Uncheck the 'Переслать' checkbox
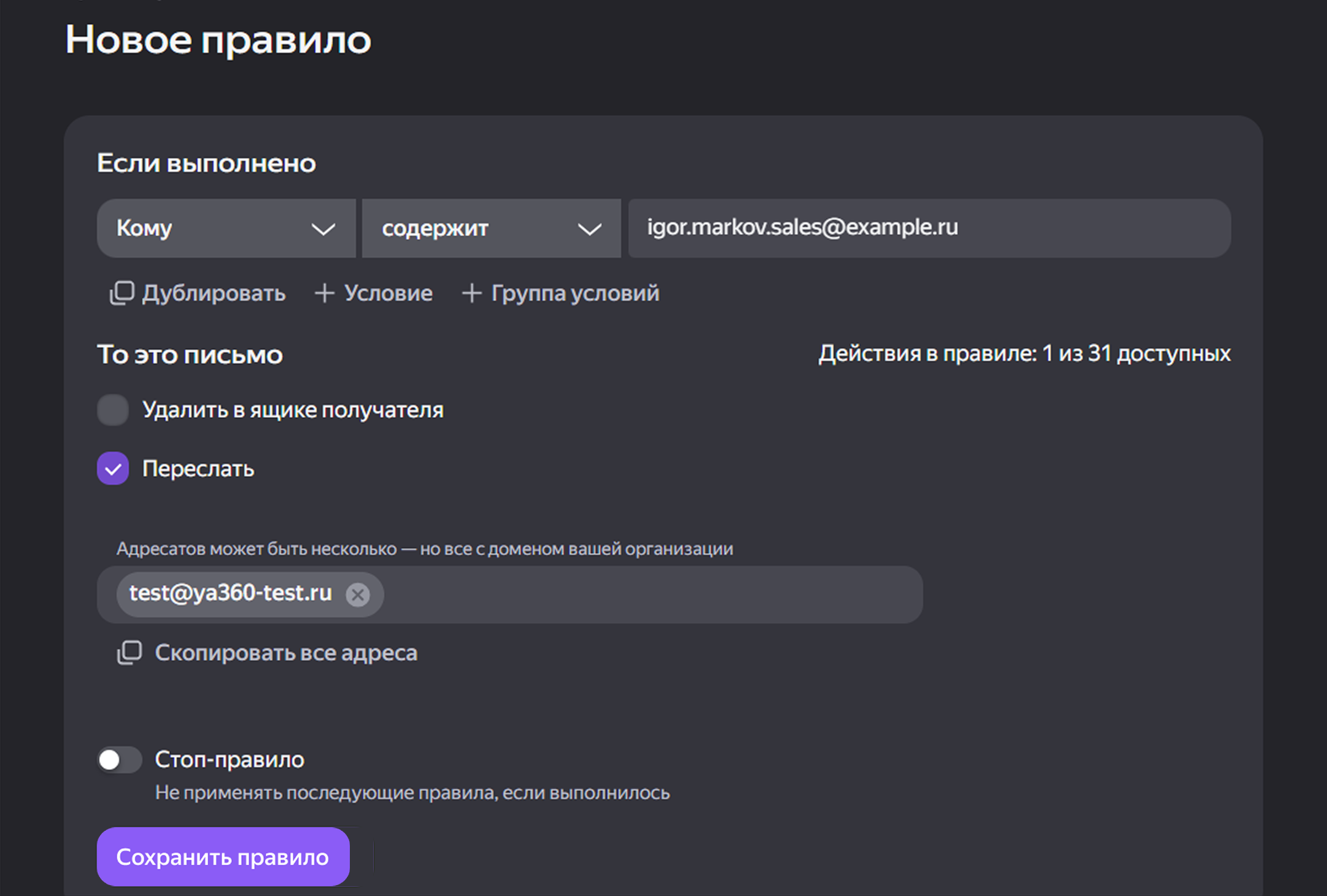 (113, 469)
